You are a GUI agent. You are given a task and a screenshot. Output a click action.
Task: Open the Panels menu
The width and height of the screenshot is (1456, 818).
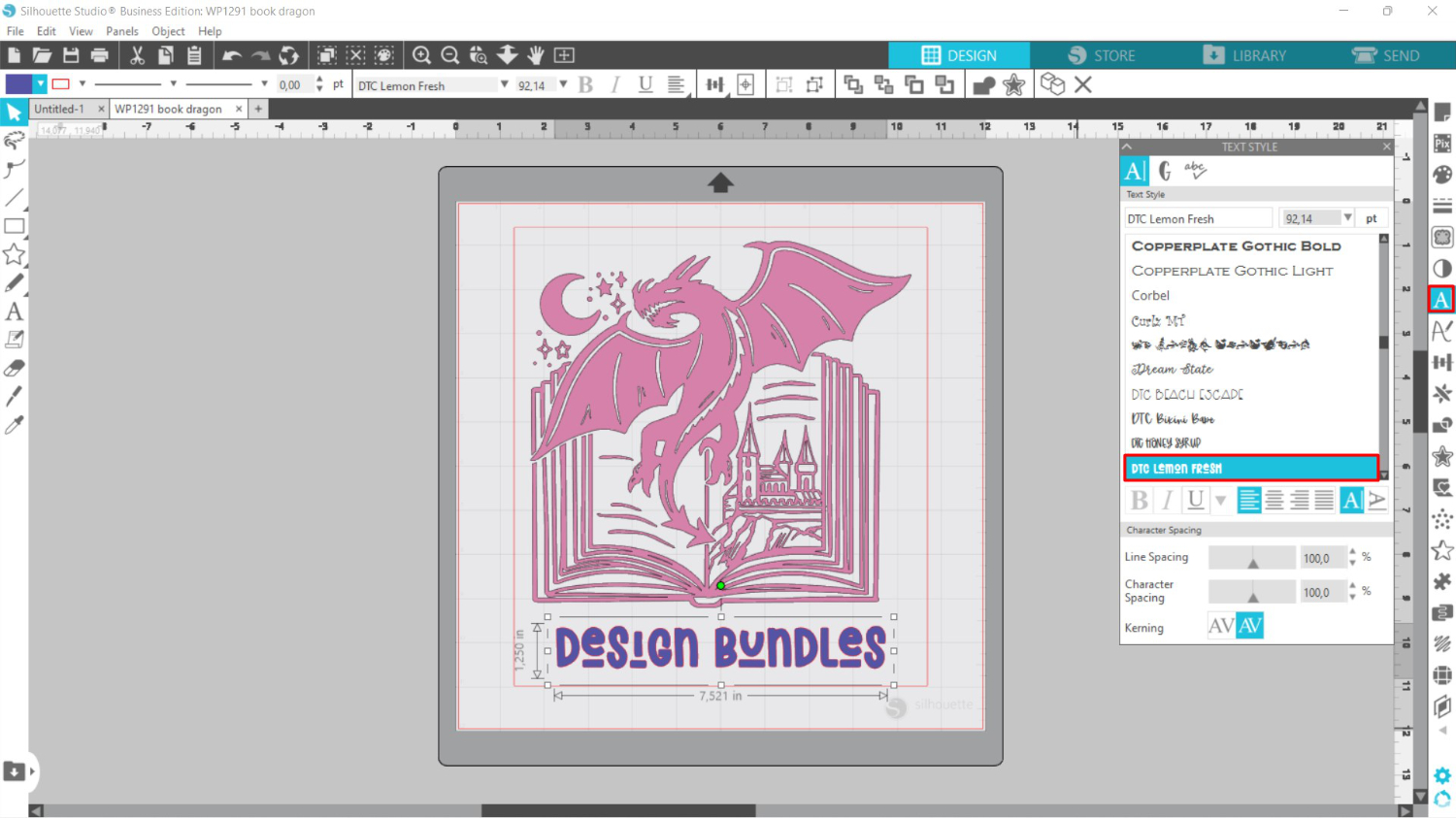(x=122, y=31)
